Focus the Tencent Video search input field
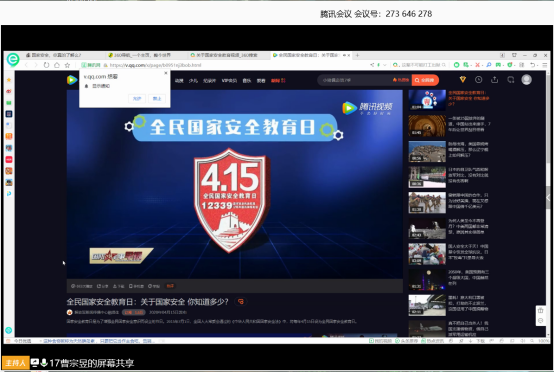Screen dimensions: 554x372 pyautogui.click(x=355, y=80)
